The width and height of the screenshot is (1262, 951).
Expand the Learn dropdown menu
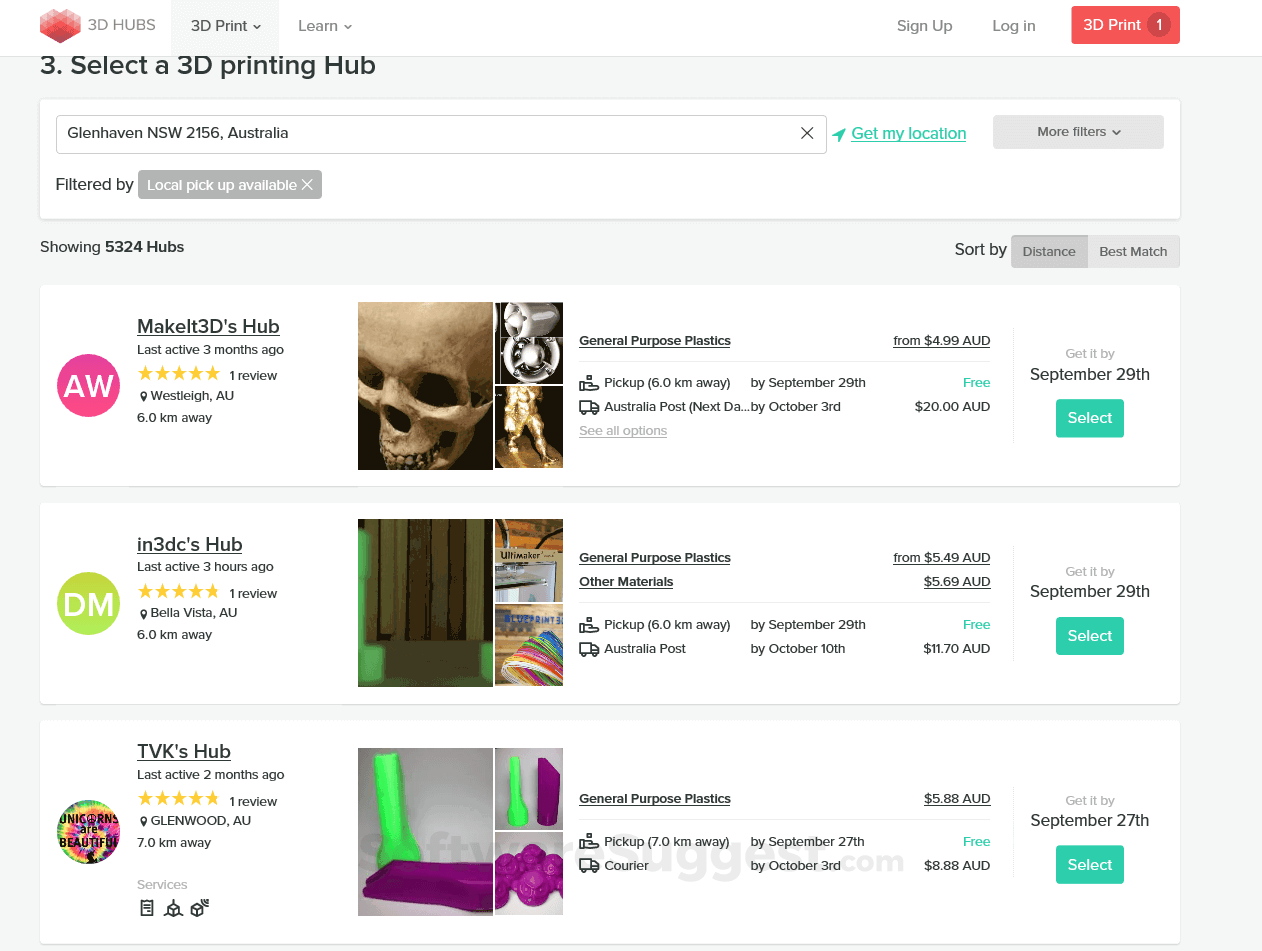click(323, 26)
